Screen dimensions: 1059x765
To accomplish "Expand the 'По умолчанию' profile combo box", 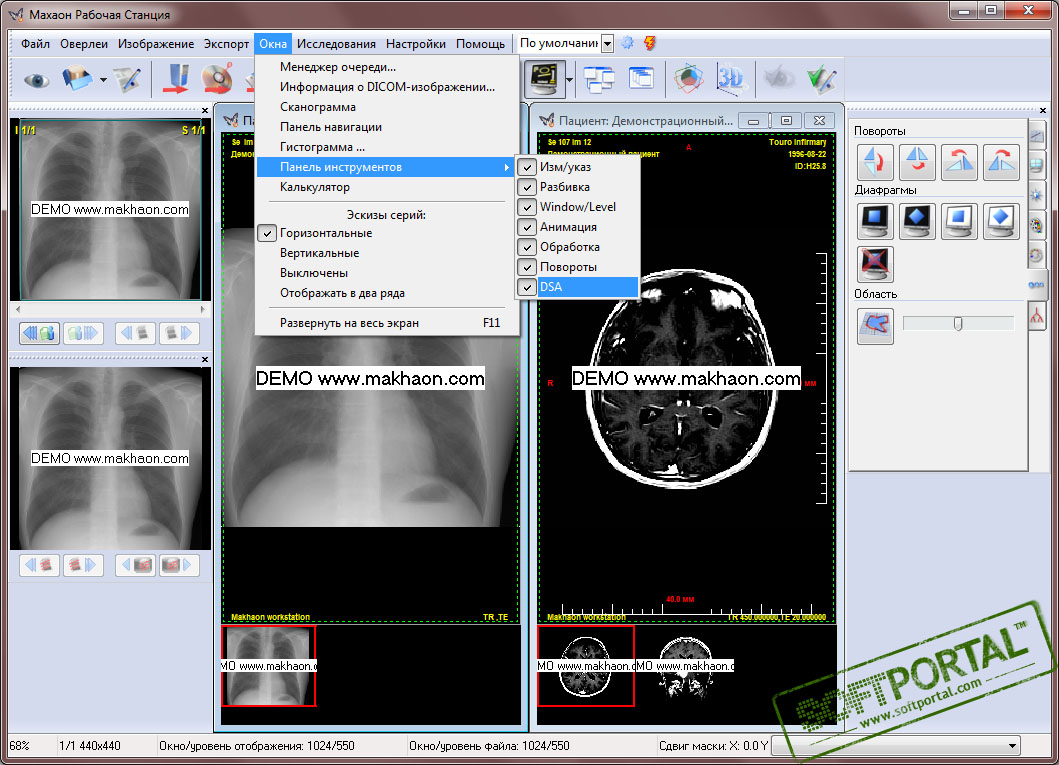I will point(607,44).
